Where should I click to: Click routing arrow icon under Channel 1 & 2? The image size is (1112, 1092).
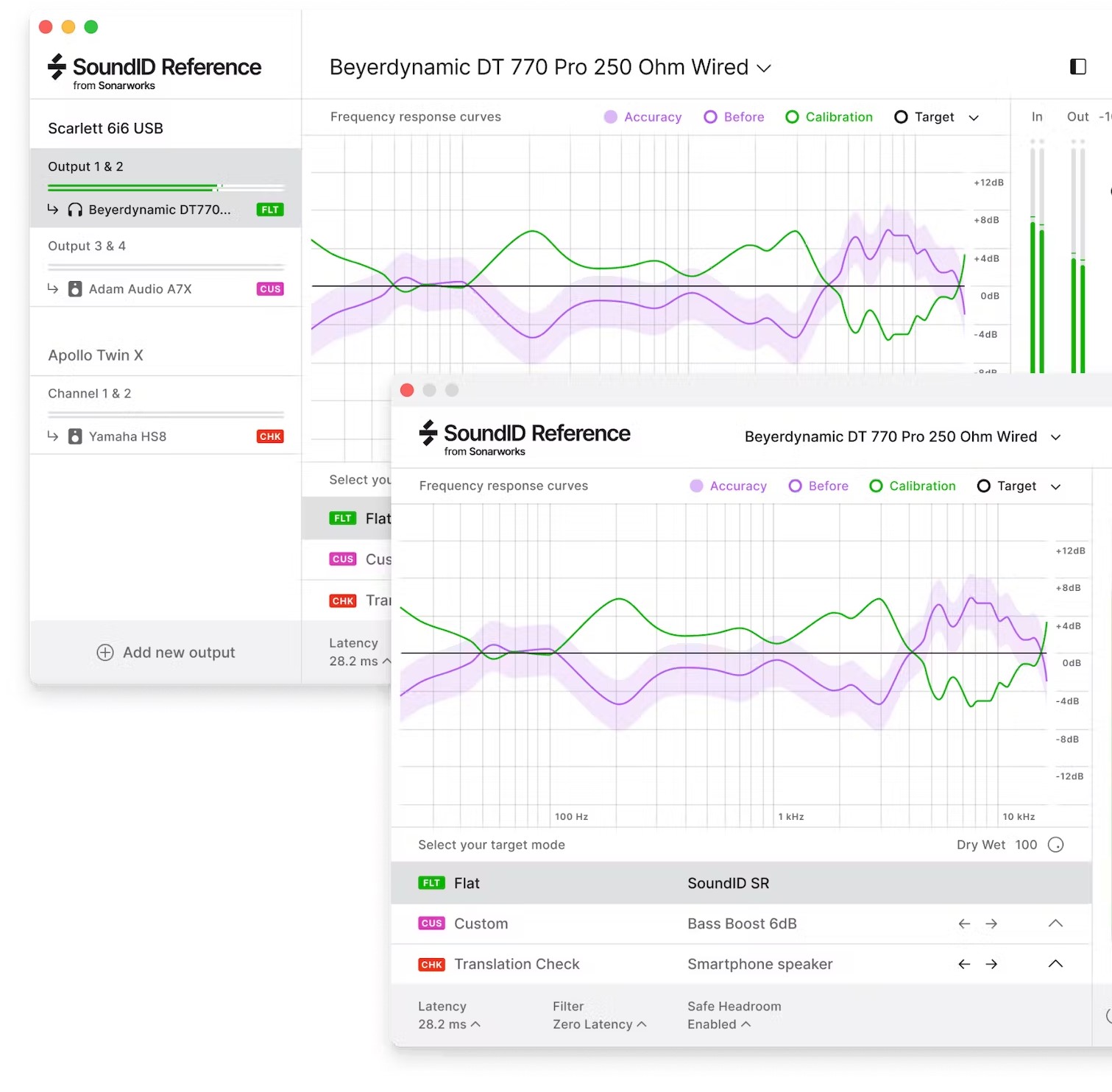(53, 436)
